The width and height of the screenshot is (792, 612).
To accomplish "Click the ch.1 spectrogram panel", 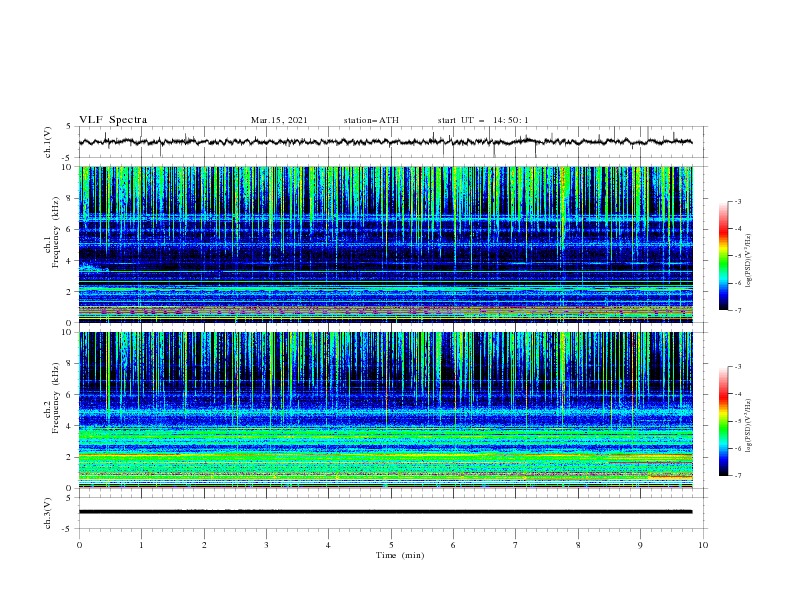I will [385, 244].
